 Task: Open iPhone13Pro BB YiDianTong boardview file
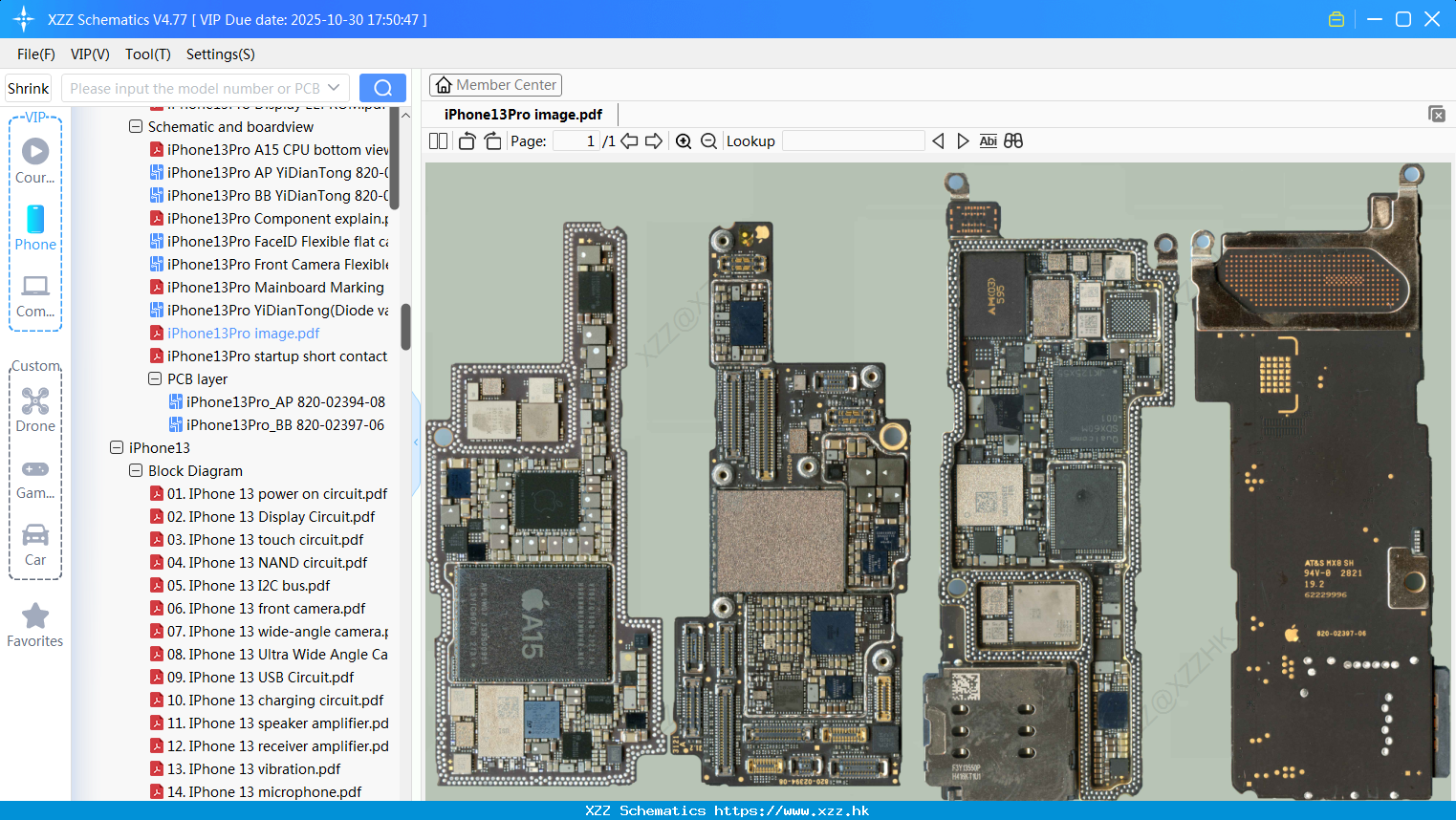tap(270, 196)
